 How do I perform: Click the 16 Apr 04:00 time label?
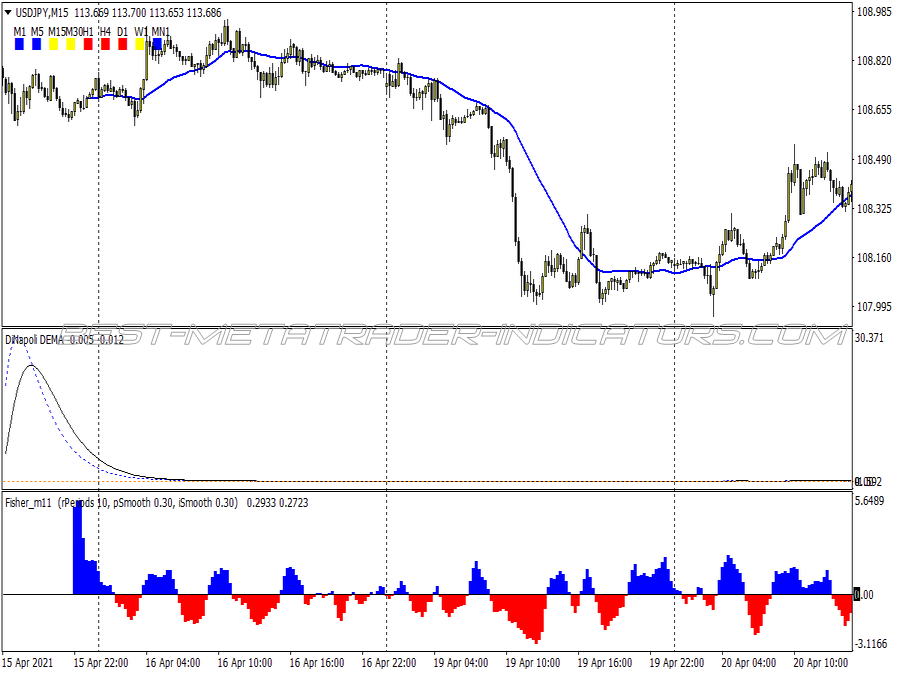click(x=173, y=663)
